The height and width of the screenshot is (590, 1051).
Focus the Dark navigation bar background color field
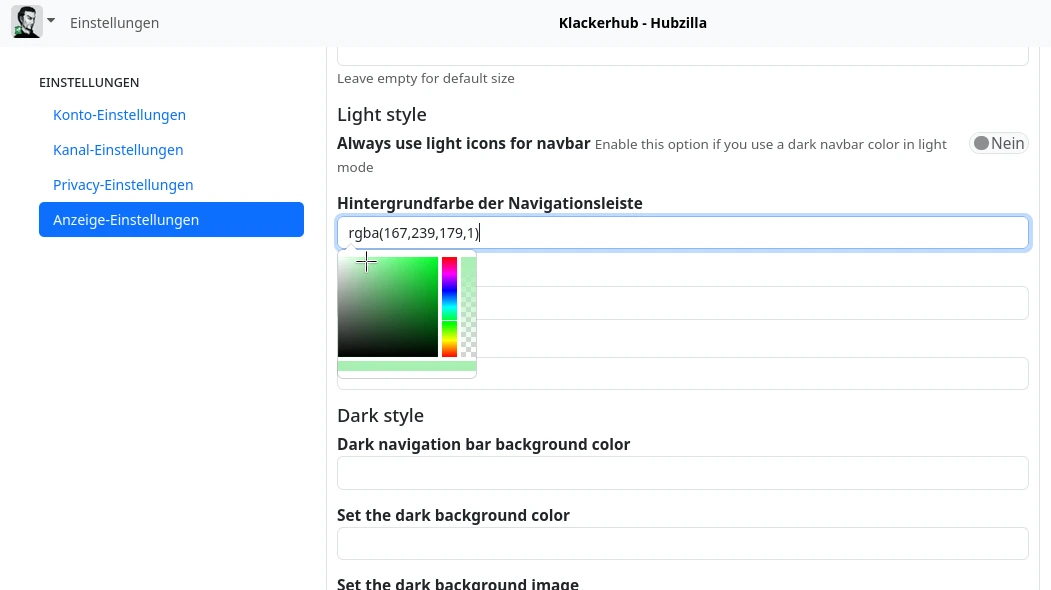[682, 473]
